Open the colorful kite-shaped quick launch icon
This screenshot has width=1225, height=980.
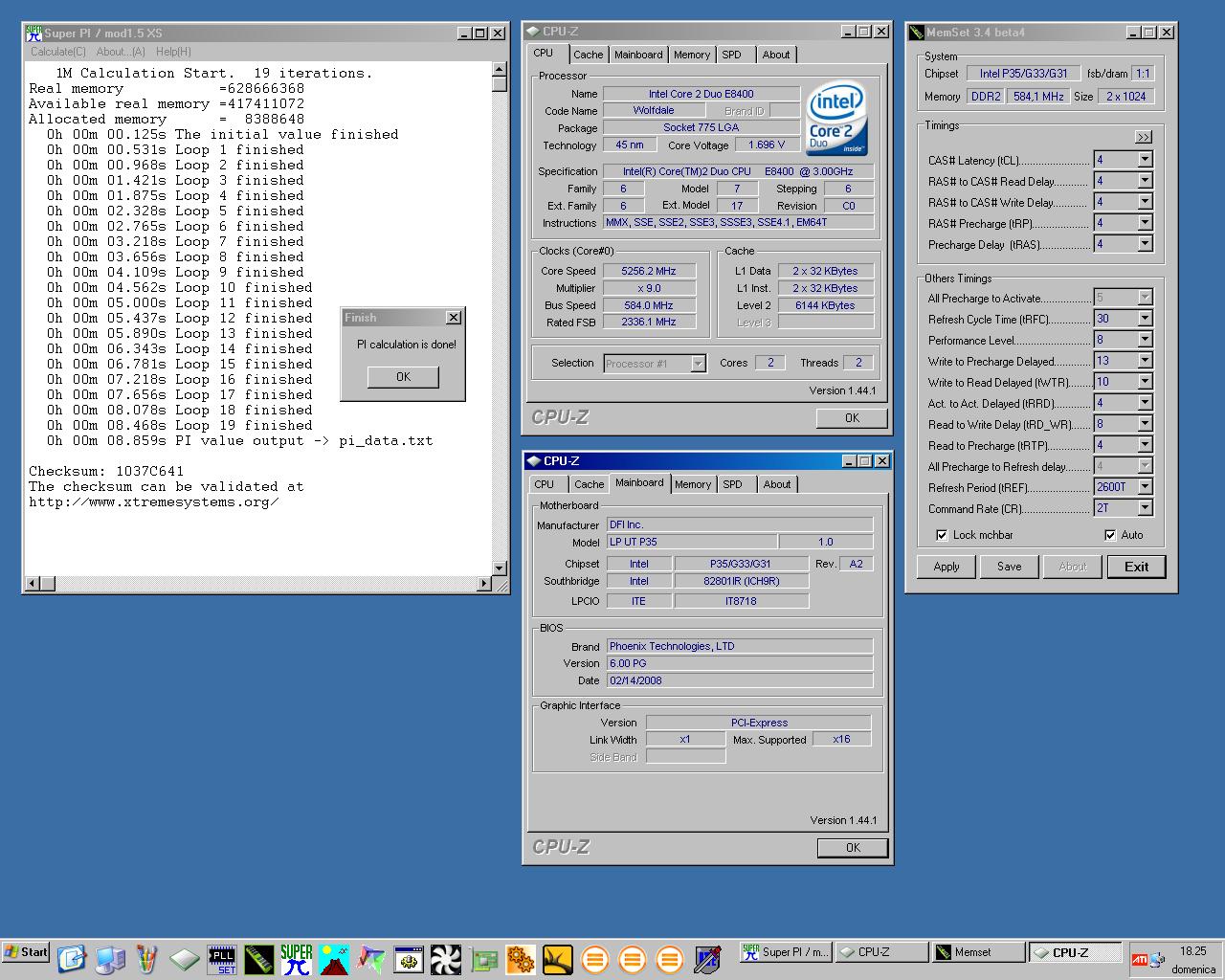pos(370,959)
